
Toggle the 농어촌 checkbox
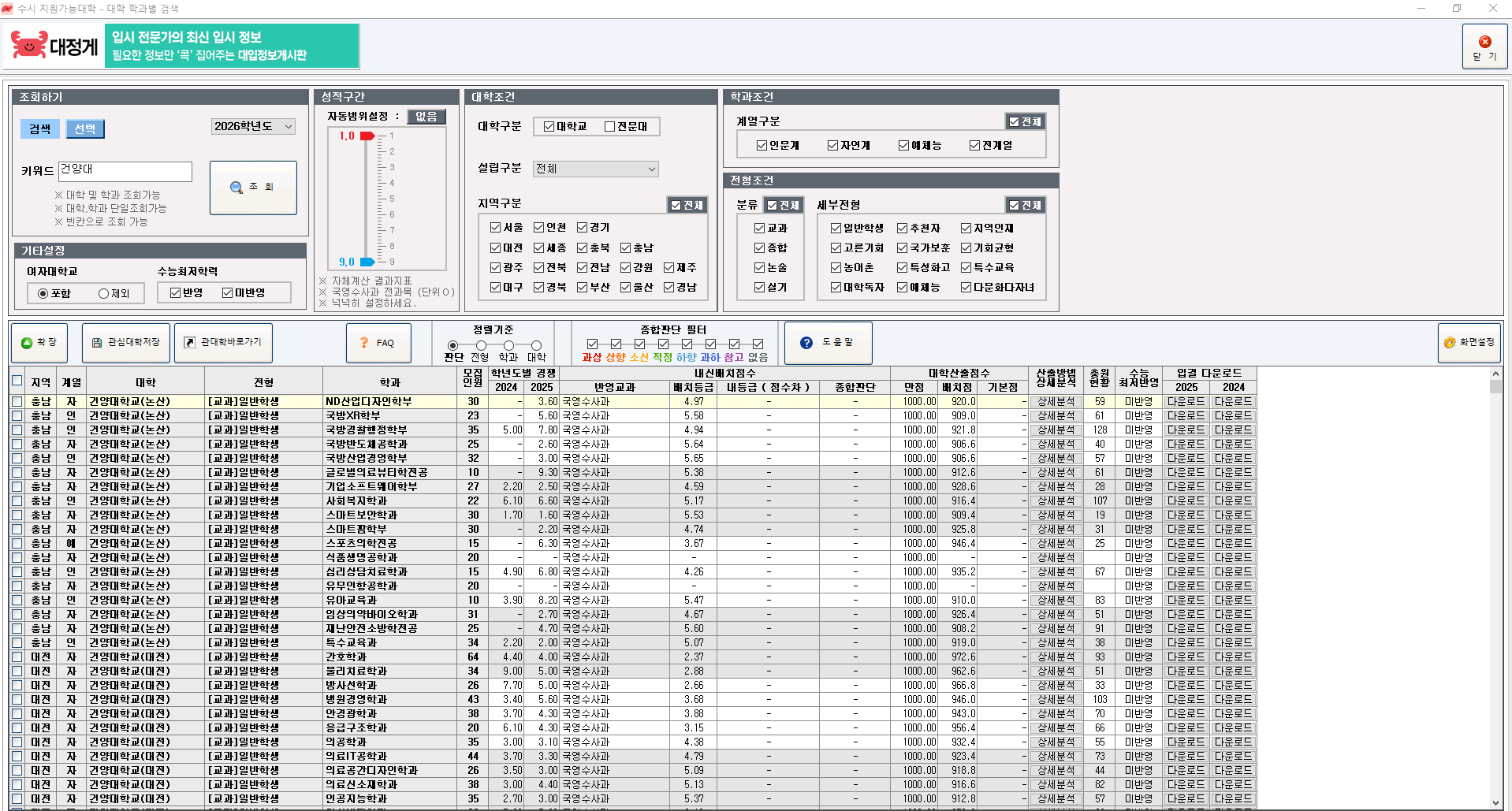tap(836, 267)
